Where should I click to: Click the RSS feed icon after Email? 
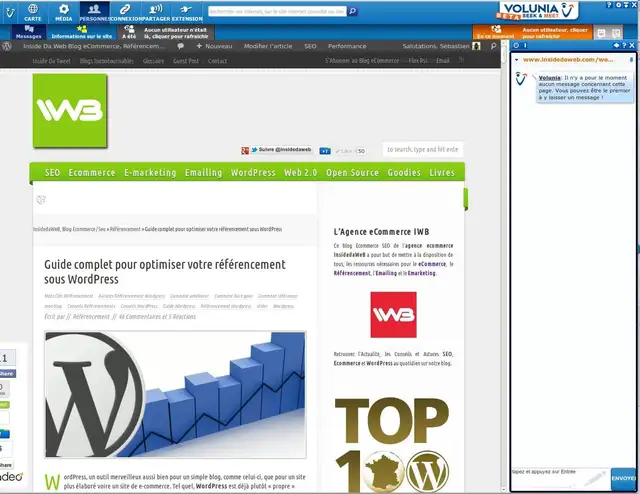[461, 60]
